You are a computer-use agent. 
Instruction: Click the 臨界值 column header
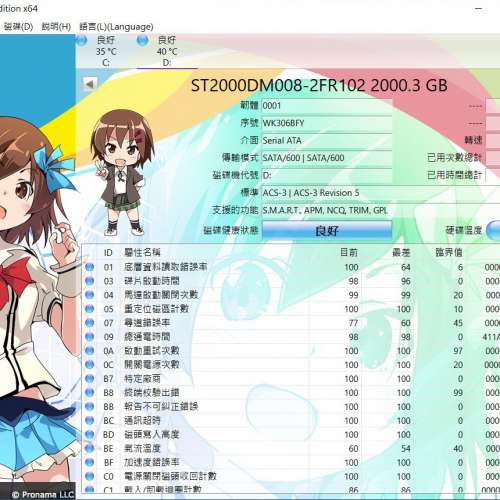pyautogui.click(x=449, y=252)
